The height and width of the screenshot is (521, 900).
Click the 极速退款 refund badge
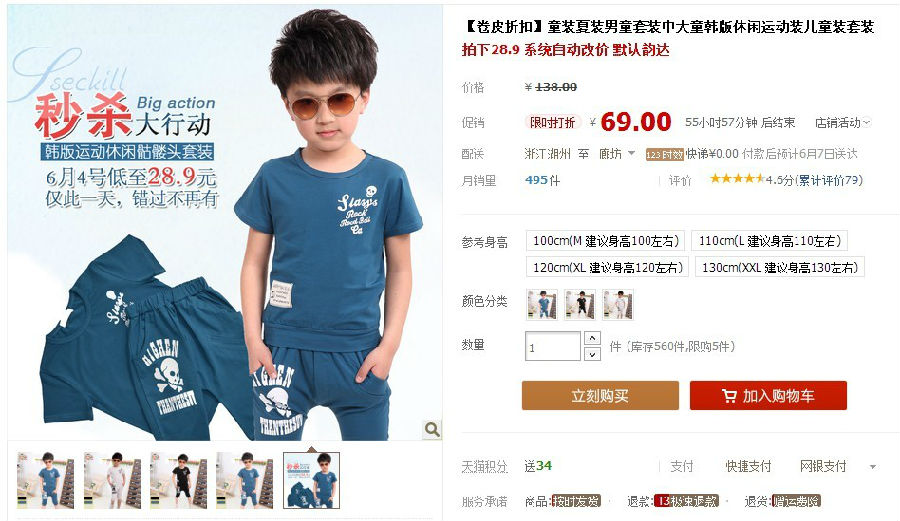(686, 501)
